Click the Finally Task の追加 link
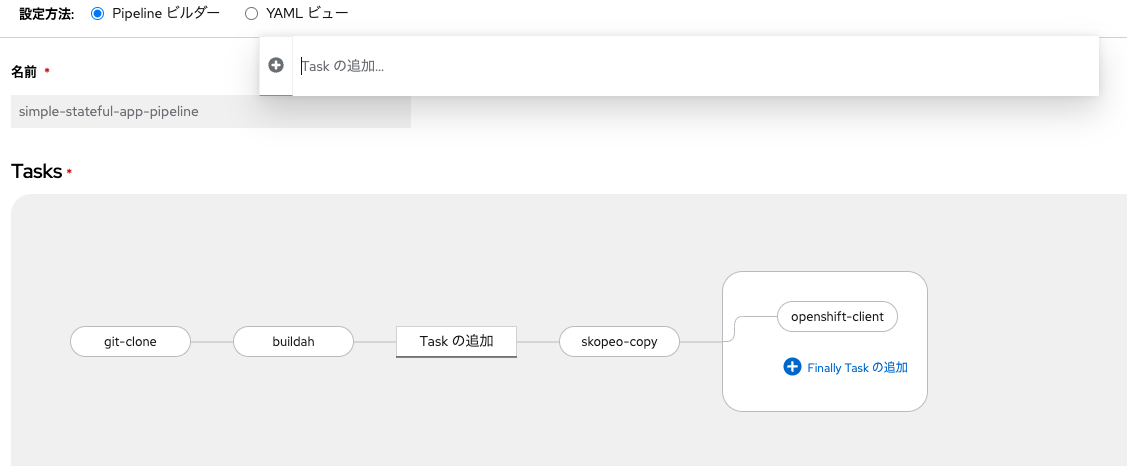The image size is (1127, 466). click(x=857, y=367)
